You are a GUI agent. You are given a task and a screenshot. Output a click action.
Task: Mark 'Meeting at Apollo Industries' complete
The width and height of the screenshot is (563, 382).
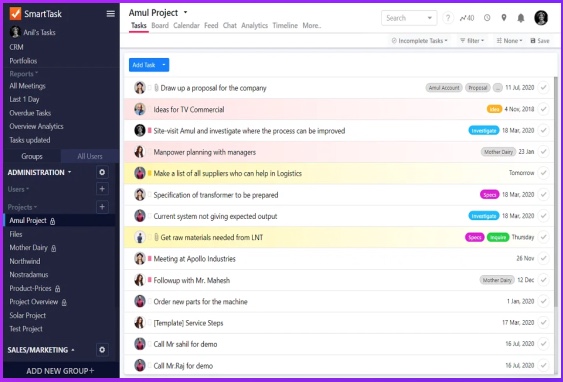point(544,258)
